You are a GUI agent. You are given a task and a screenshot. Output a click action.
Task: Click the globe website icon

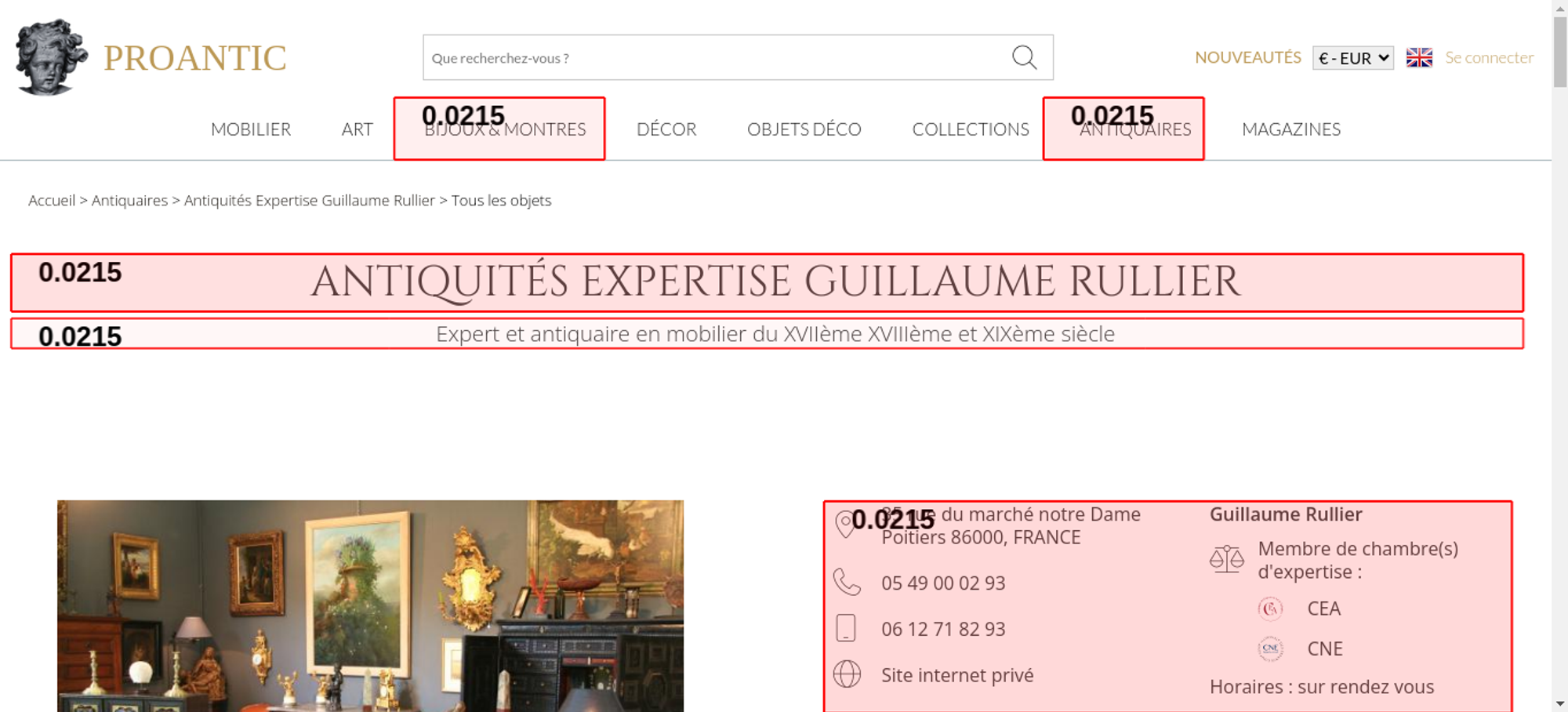click(x=847, y=674)
